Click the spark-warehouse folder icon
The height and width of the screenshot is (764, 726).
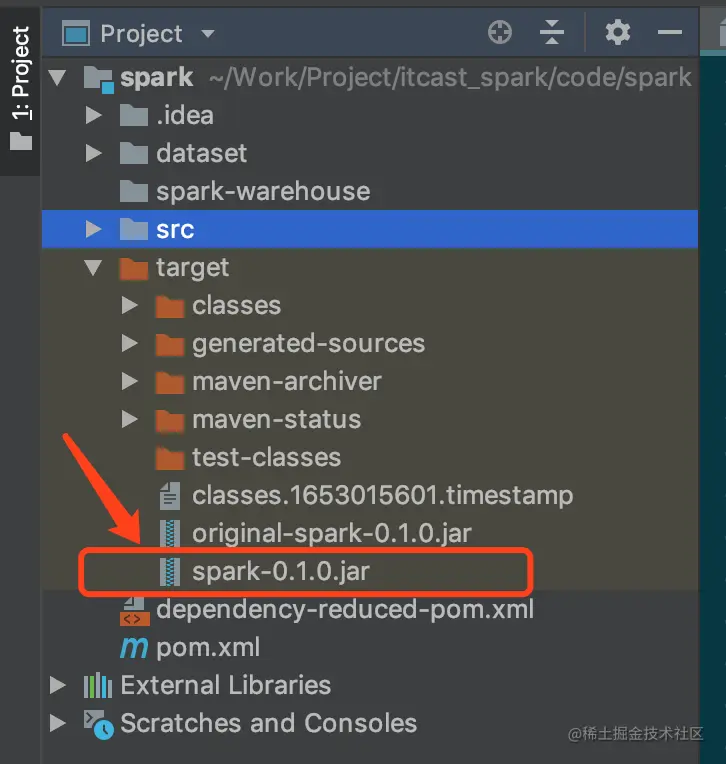(134, 191)
